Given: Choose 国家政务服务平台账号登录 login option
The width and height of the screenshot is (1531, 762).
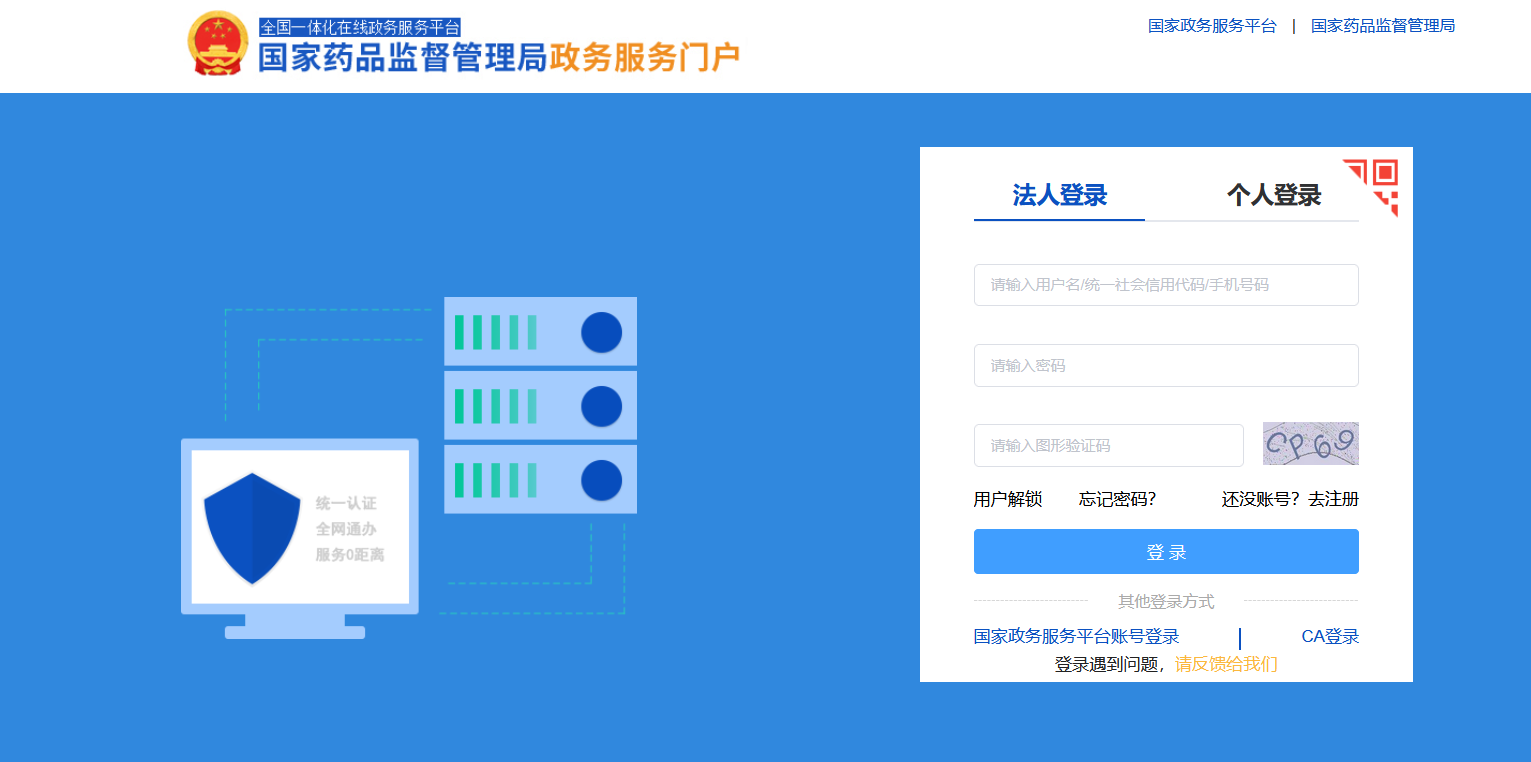Looking at the screenshot, I should [1076, 636].
